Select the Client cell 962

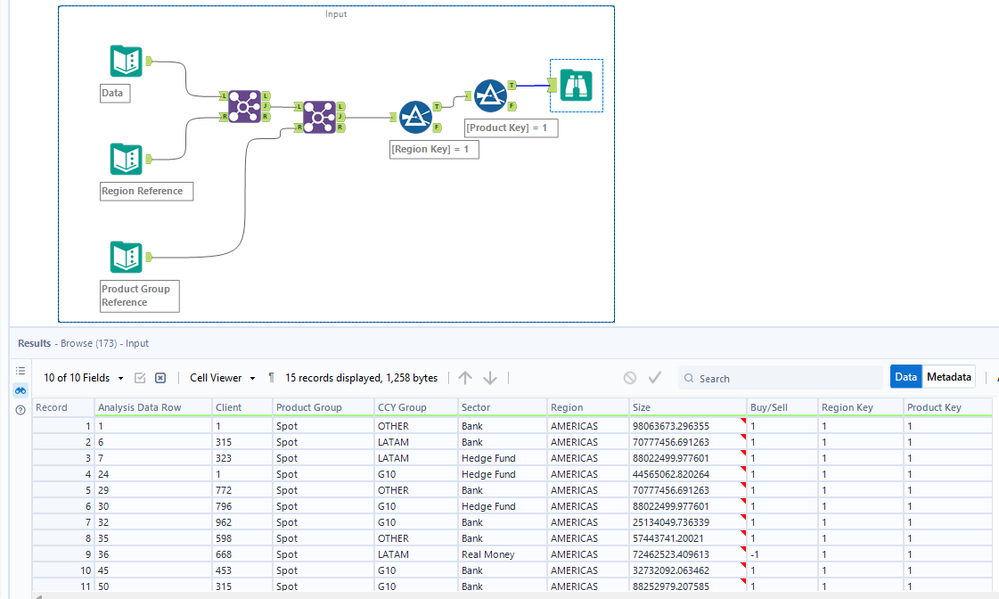pos(242,522)
